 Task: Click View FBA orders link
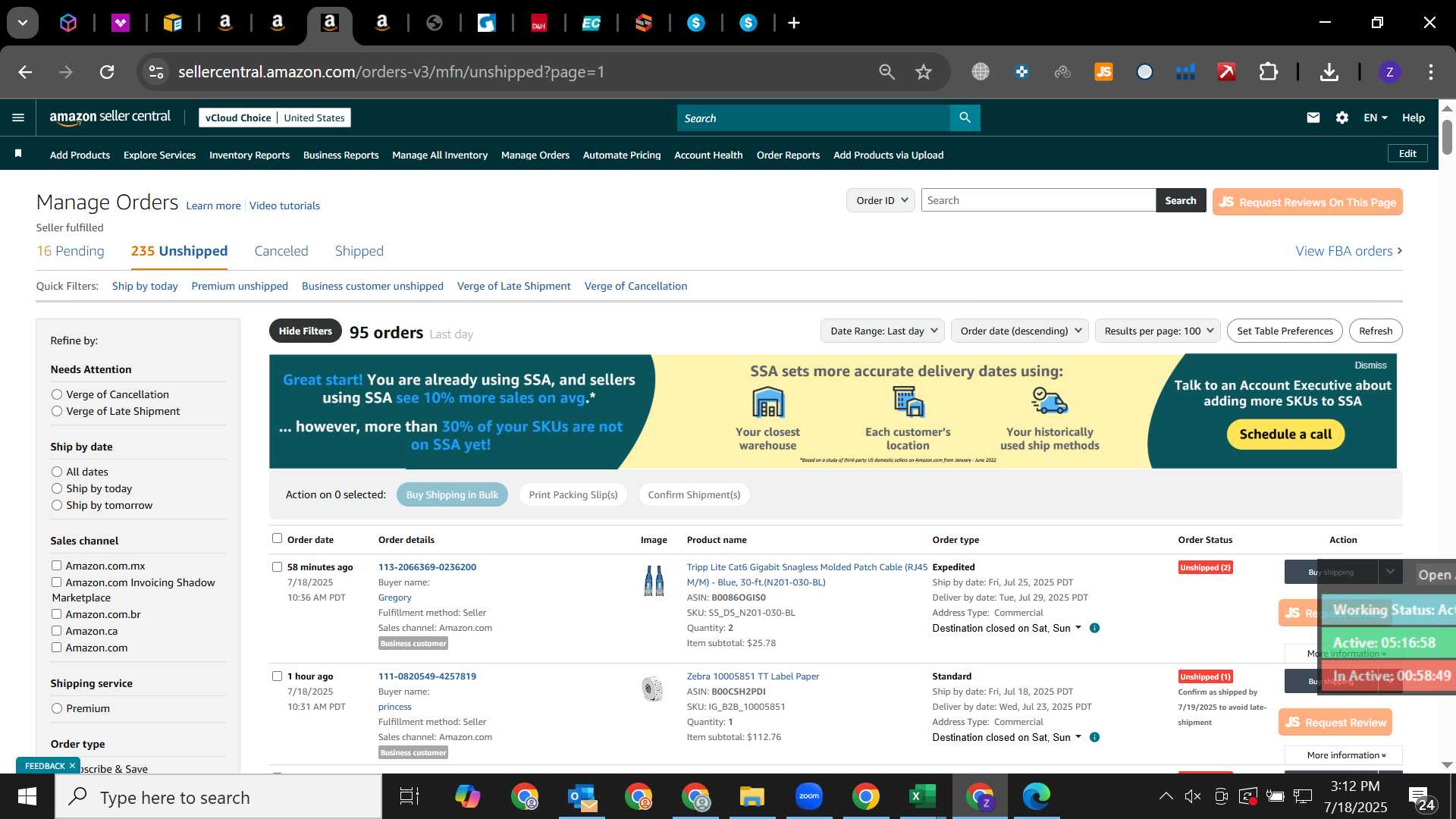pyautogui.click(x=1348, y=251)
